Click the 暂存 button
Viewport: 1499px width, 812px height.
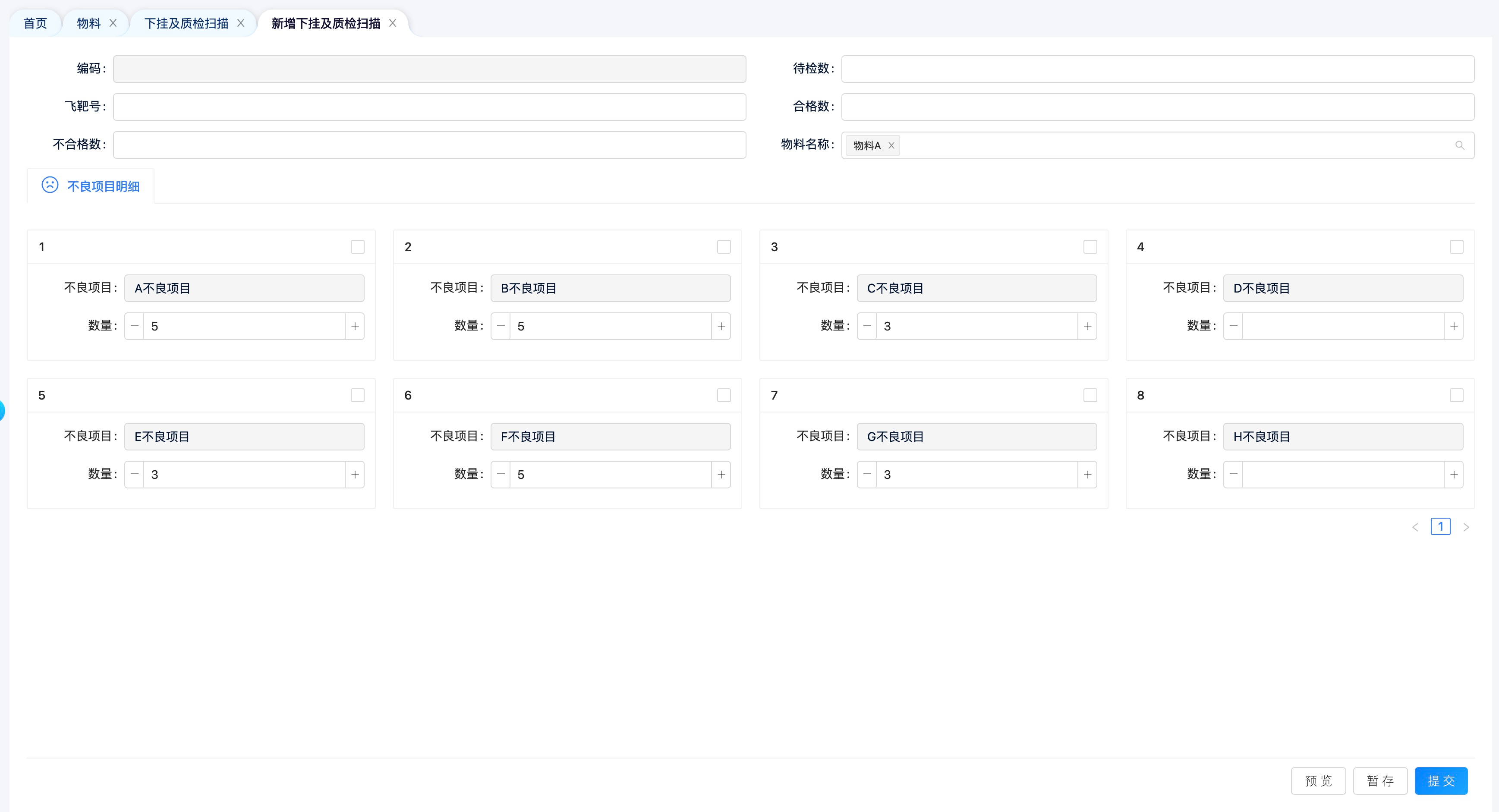1380,781
